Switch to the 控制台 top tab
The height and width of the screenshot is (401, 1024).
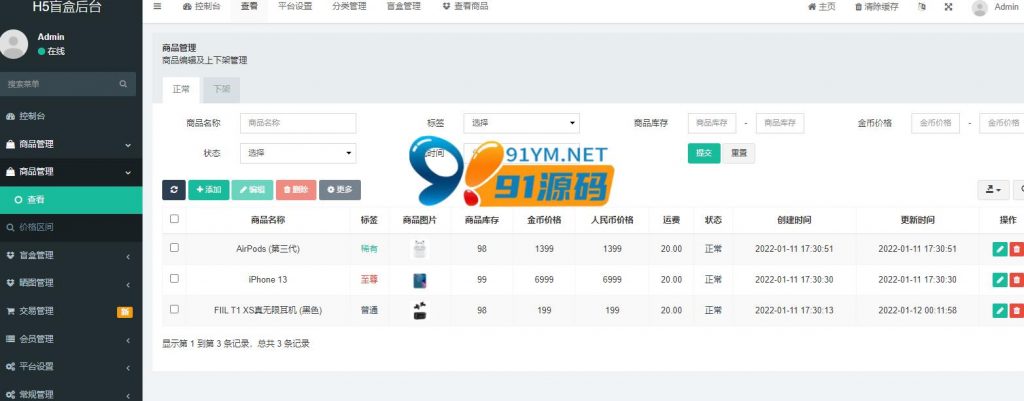(201, 7)
